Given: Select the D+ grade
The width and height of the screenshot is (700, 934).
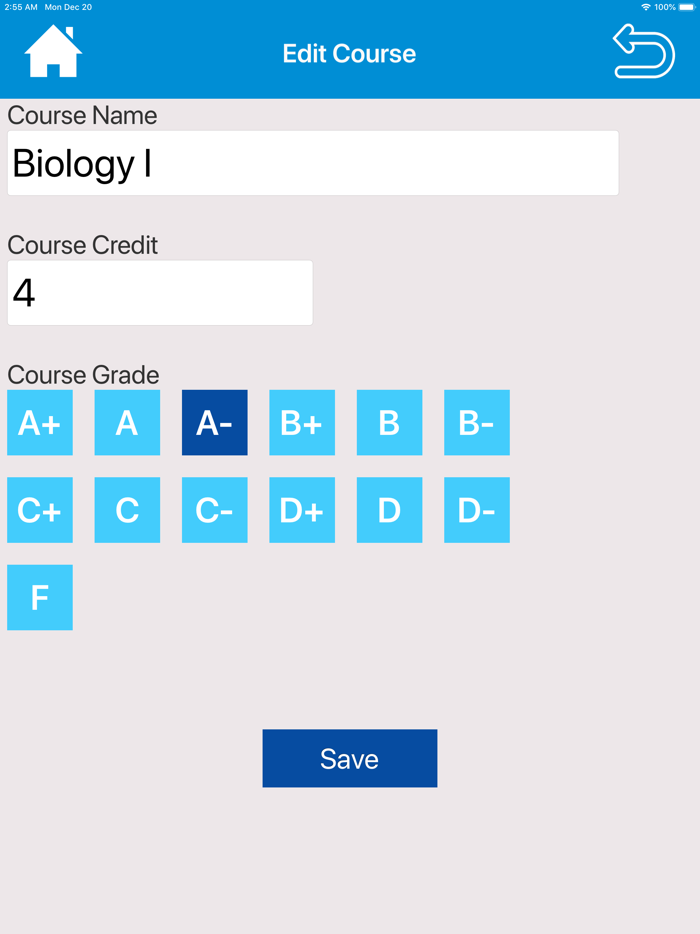Looking at the screenshot, I should pyautogui.click(x=302, y=510).
